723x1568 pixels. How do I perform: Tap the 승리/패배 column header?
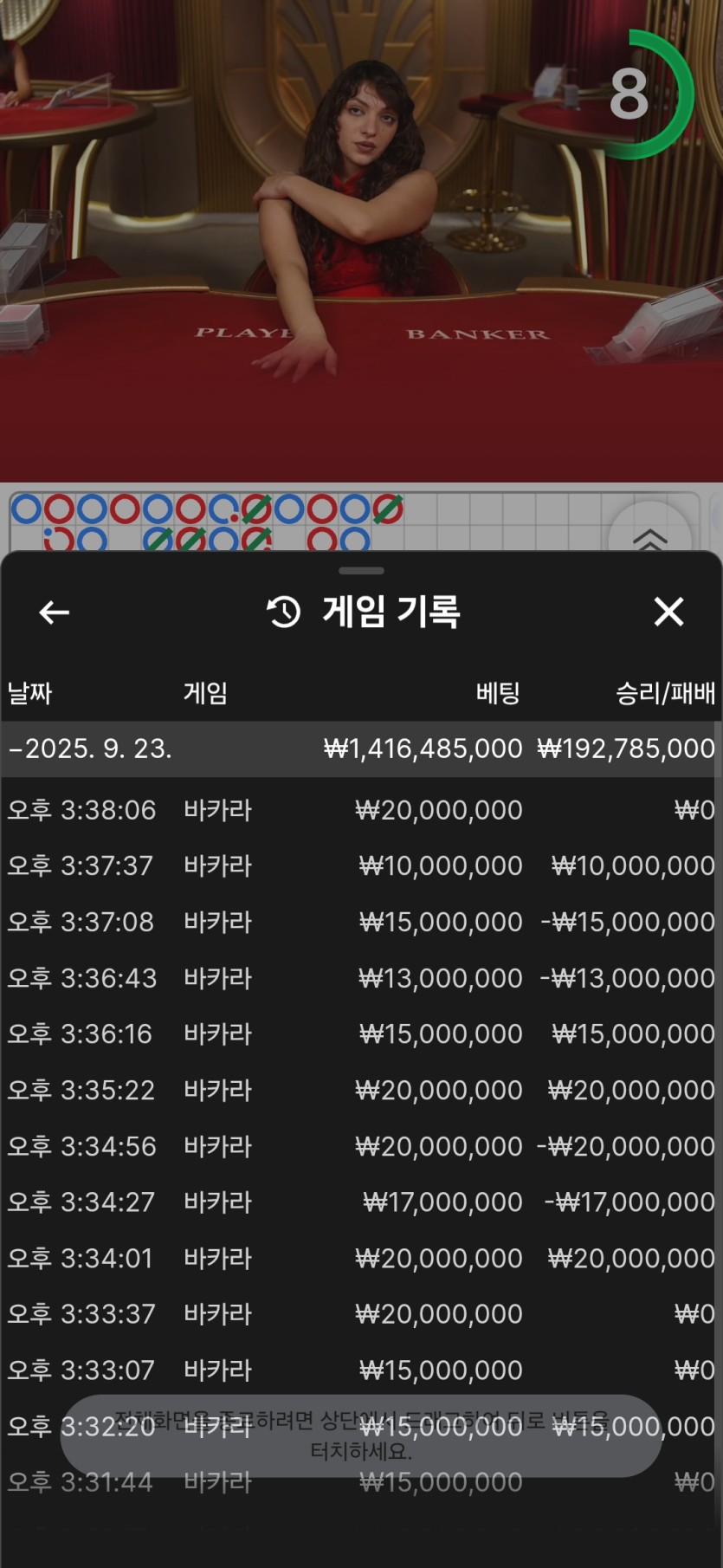pyautogui.click(x=665, y=693)
